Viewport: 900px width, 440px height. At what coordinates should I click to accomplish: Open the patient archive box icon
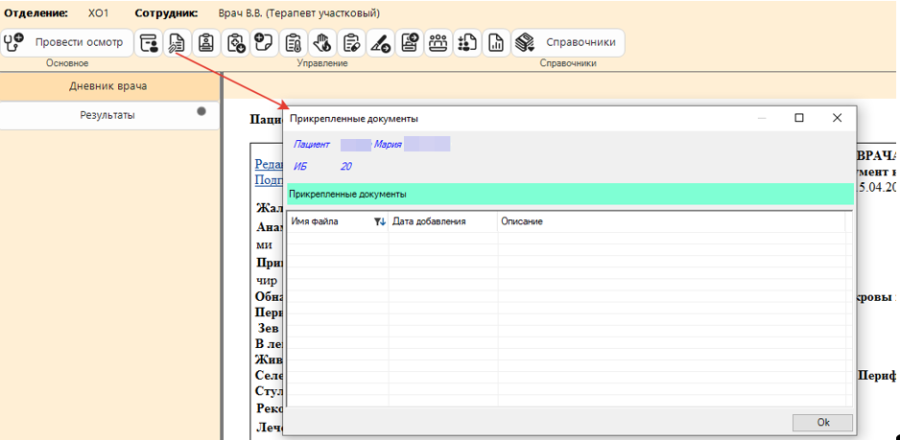(149, 42)
